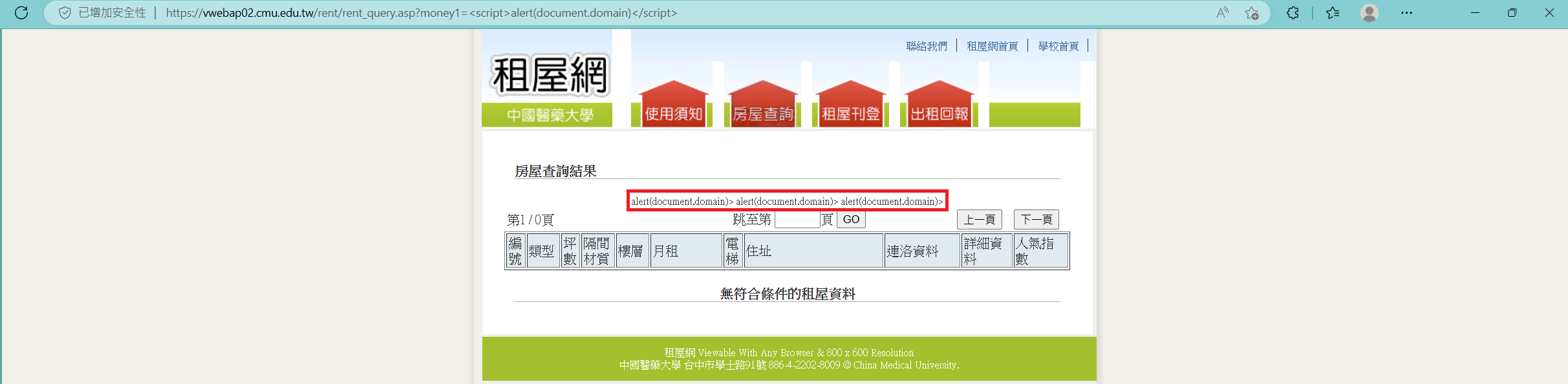Minimize the browser window
Image resolution: width=1568 pixels, height=384 pixels.
tap(1475, 13)
